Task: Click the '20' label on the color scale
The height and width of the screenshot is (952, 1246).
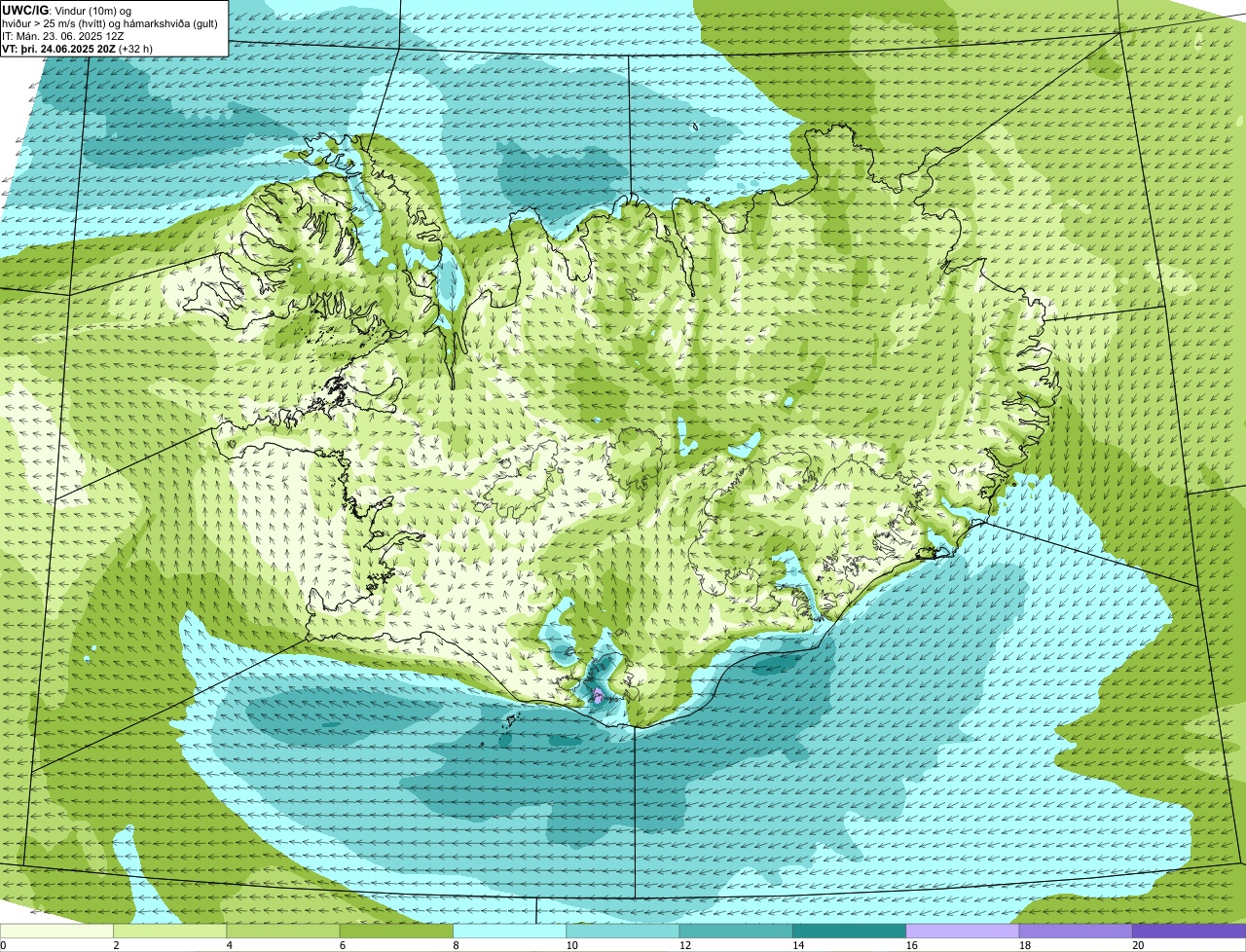Action: pyautogui.click(x=1138, y=945)
